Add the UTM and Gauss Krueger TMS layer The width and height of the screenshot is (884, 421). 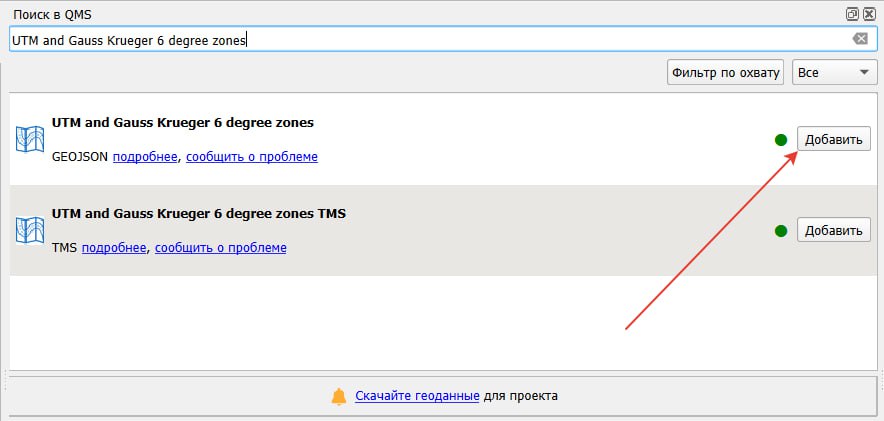(833, 230)
